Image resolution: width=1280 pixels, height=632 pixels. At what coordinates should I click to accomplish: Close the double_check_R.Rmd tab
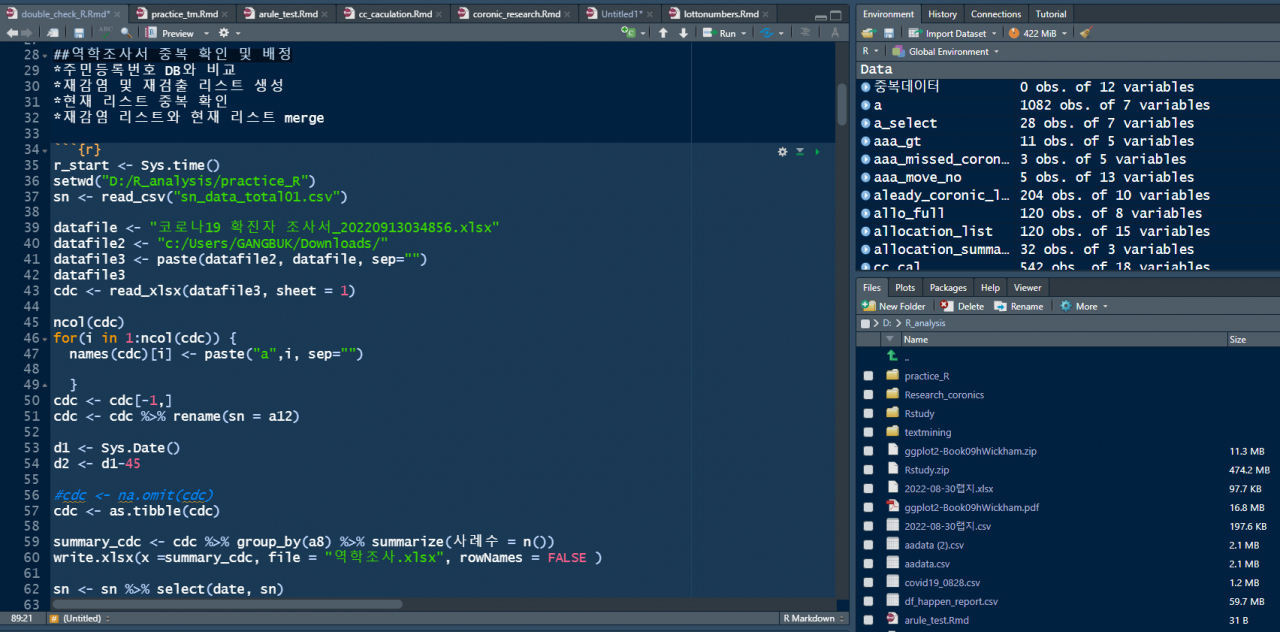click(x=119, y=14)
